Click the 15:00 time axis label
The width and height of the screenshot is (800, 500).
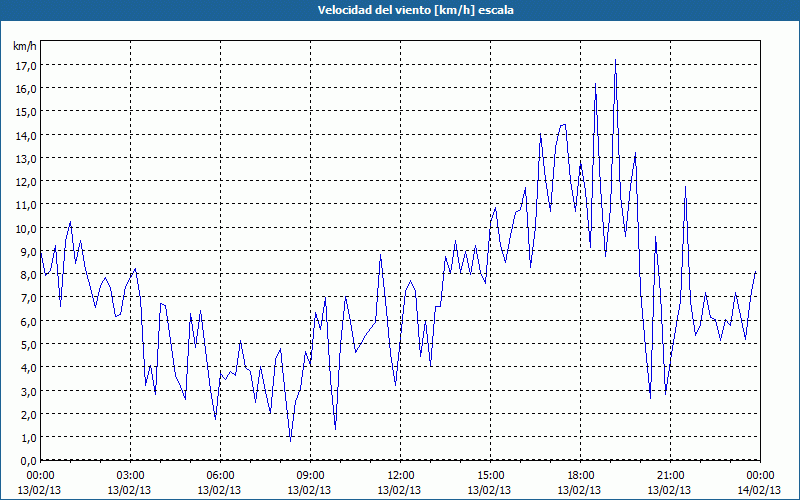490,476
